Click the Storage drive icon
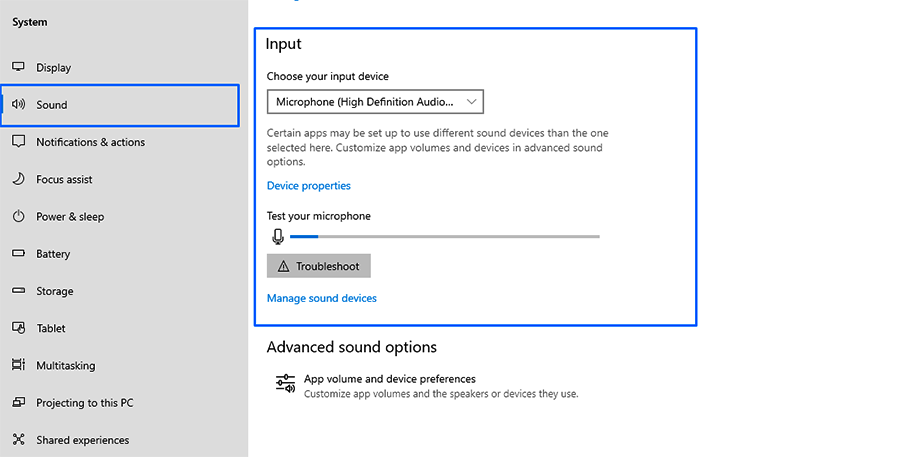The image size is (924, 457). pos(19,290)
